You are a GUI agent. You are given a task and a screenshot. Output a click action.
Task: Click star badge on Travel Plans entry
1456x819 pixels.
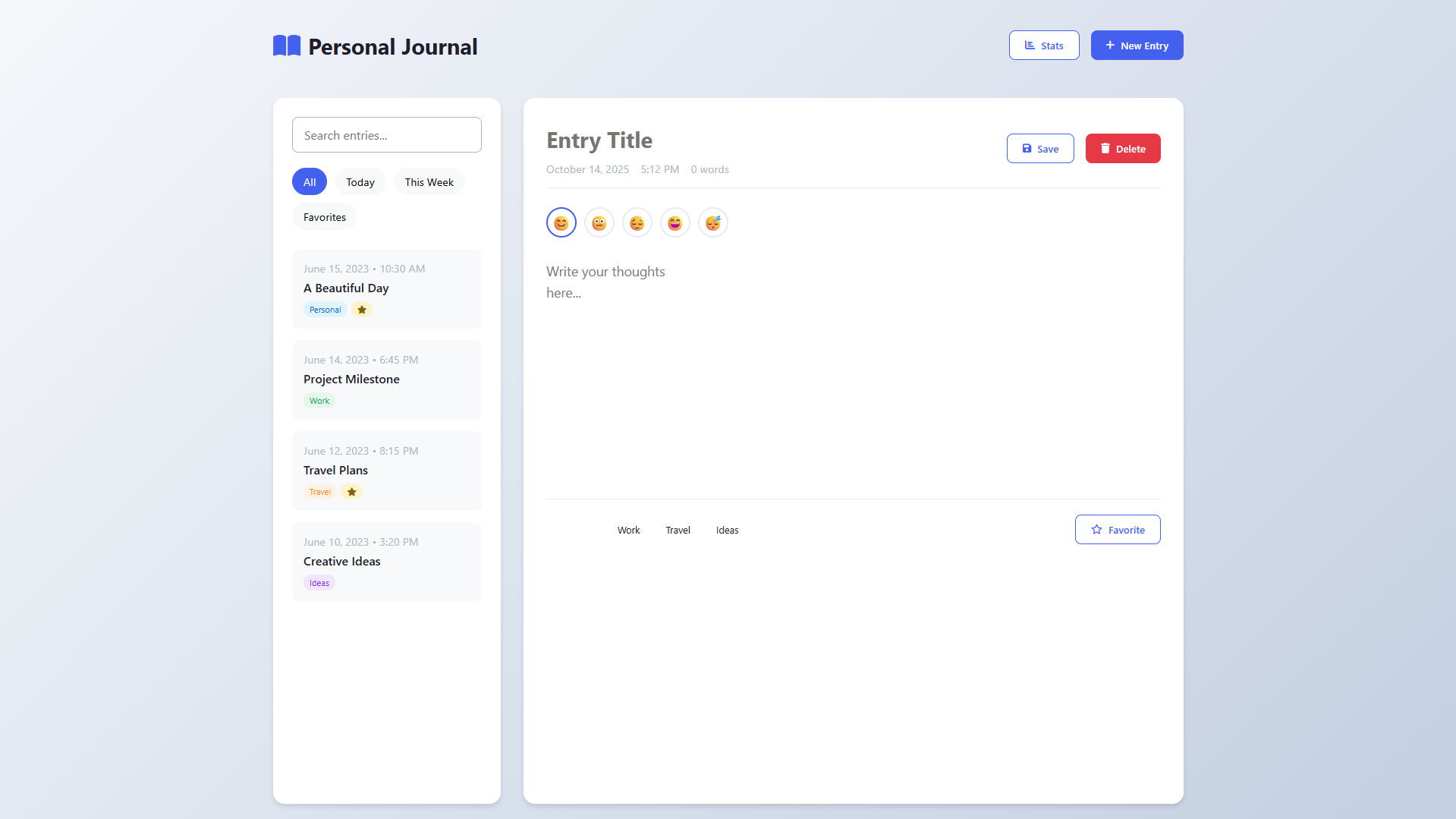click(x=351, y=492)
